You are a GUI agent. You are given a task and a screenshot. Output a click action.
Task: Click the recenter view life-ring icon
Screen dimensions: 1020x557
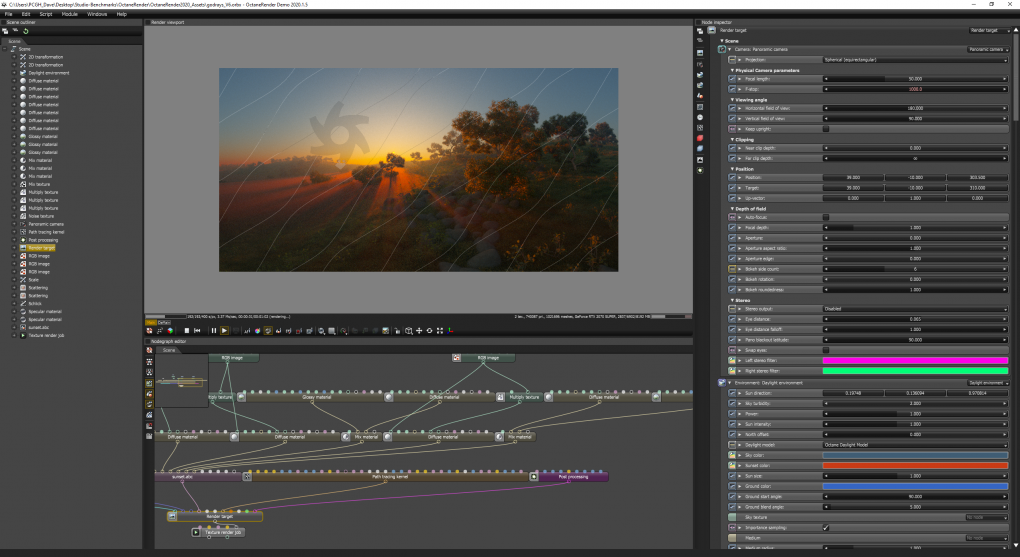point(149,331)
